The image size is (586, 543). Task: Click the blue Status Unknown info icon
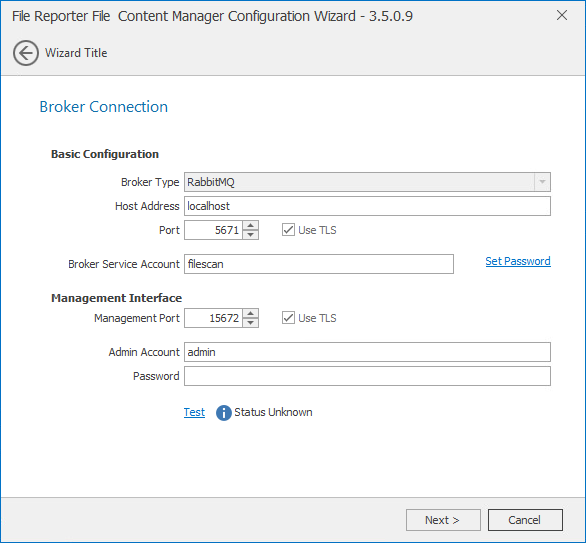(223, 413)
